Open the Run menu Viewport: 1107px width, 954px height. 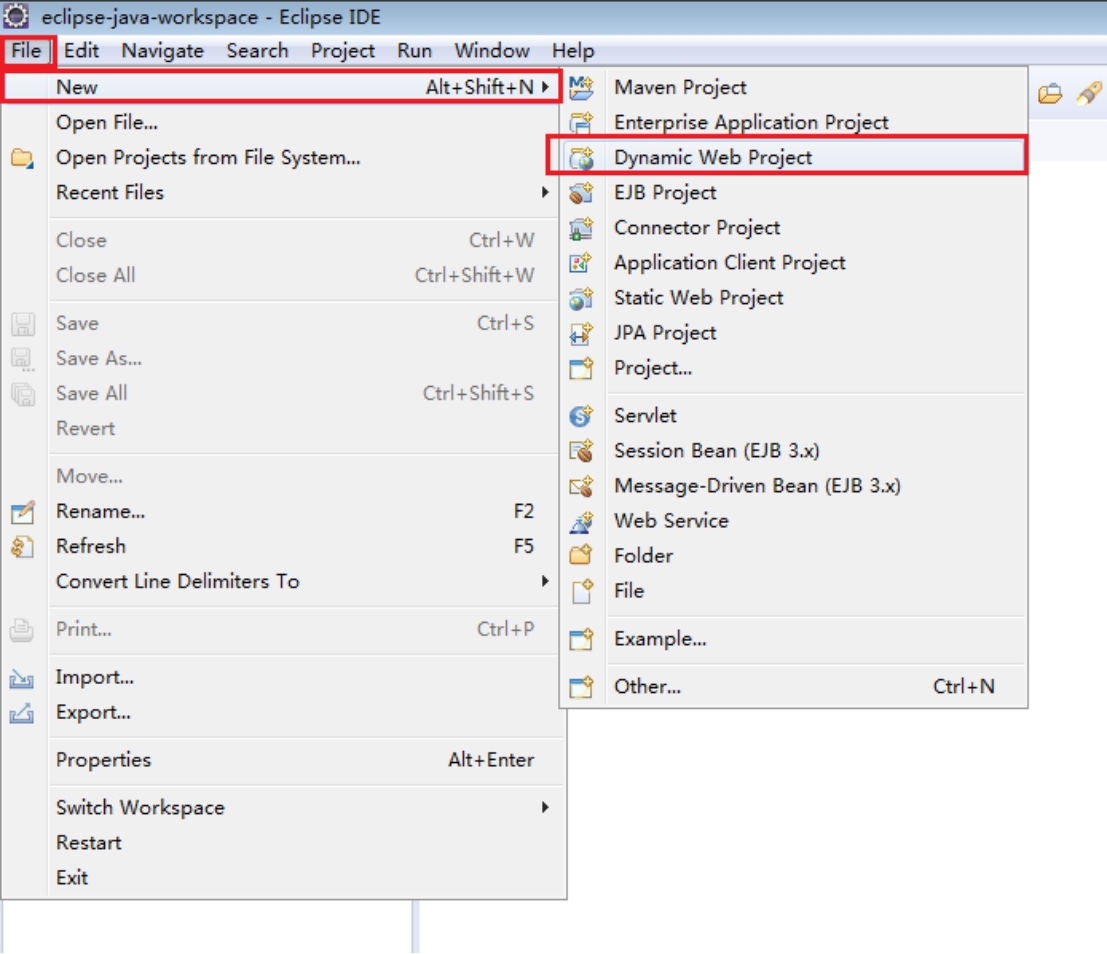tap(414, 51)
